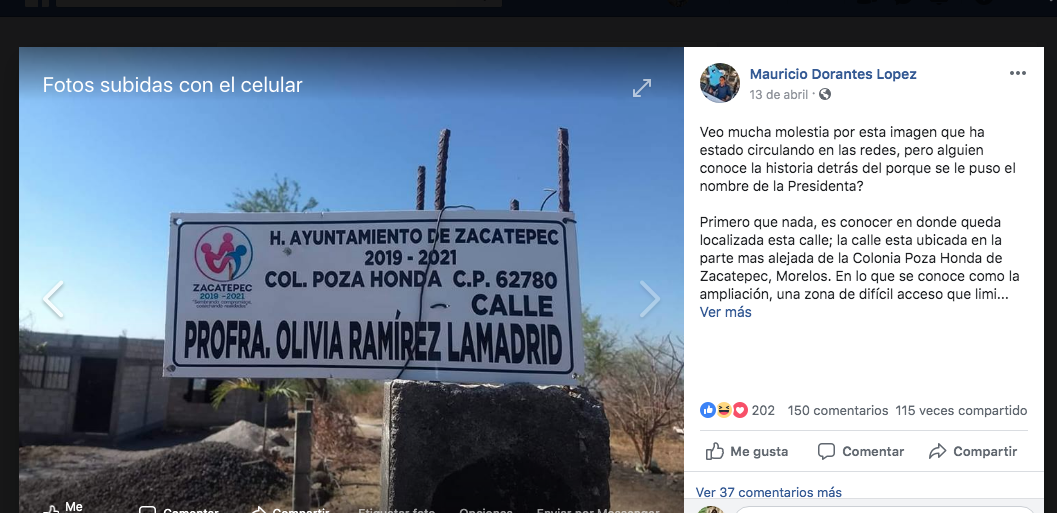1057x513 pixels.
Task: Share post using Compartir button
Action: (972, 452)
